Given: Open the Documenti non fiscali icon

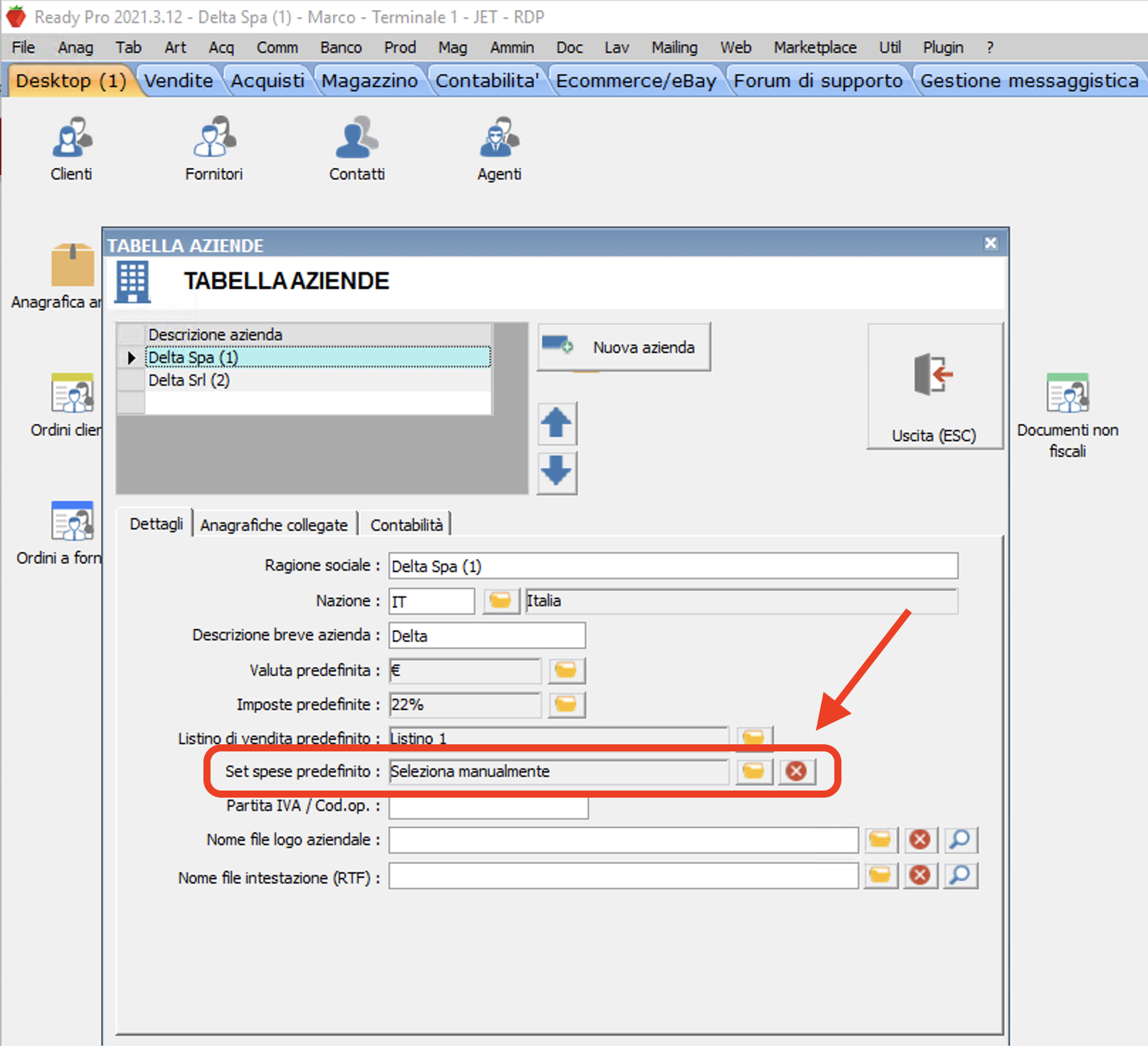Looking at the screenshot, I should coord(1068,414).
